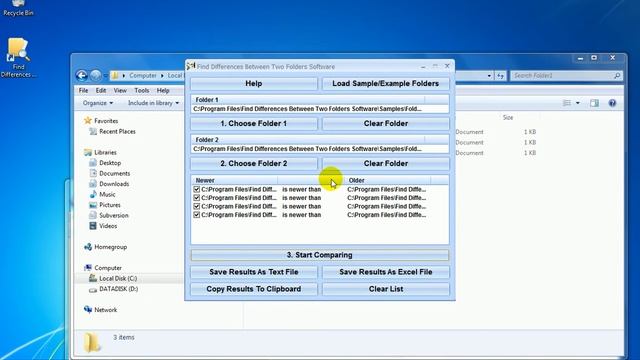Open the Organize dropdown in Explorer
This screenshot has width=640, height=360.
(x=98, y=103)
